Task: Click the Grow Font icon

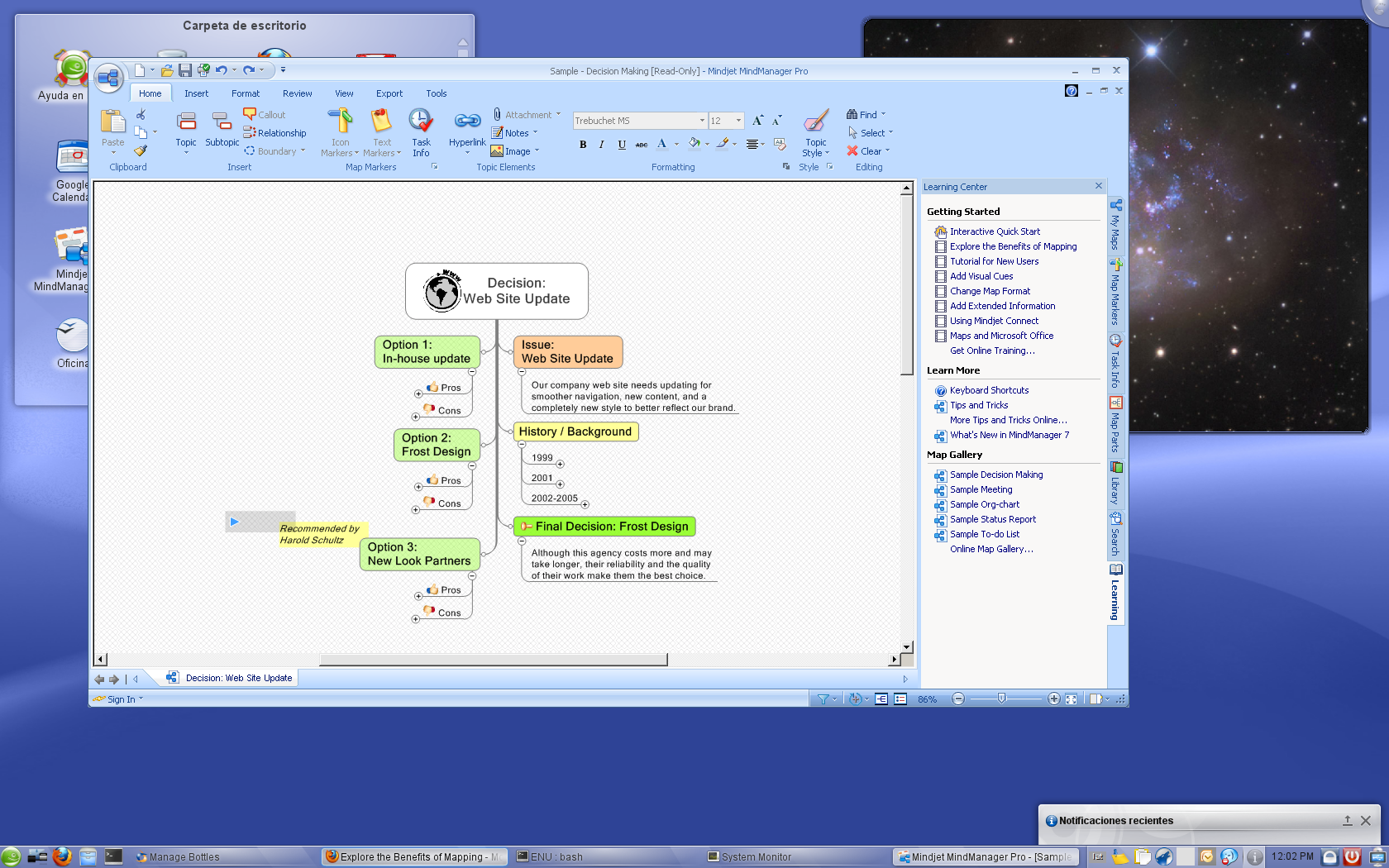Action: 757,121
